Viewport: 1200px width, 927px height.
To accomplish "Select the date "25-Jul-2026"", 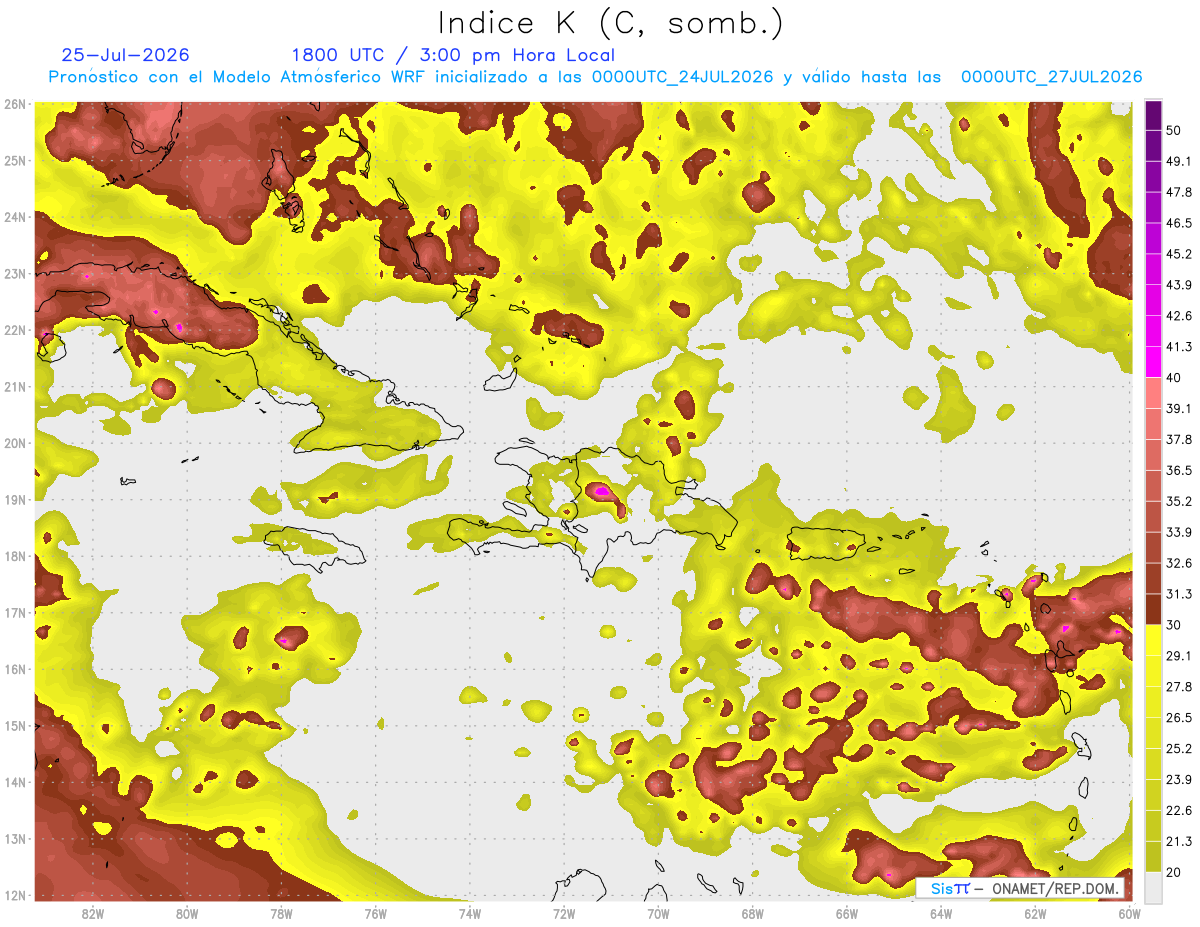I will point(125,55).
